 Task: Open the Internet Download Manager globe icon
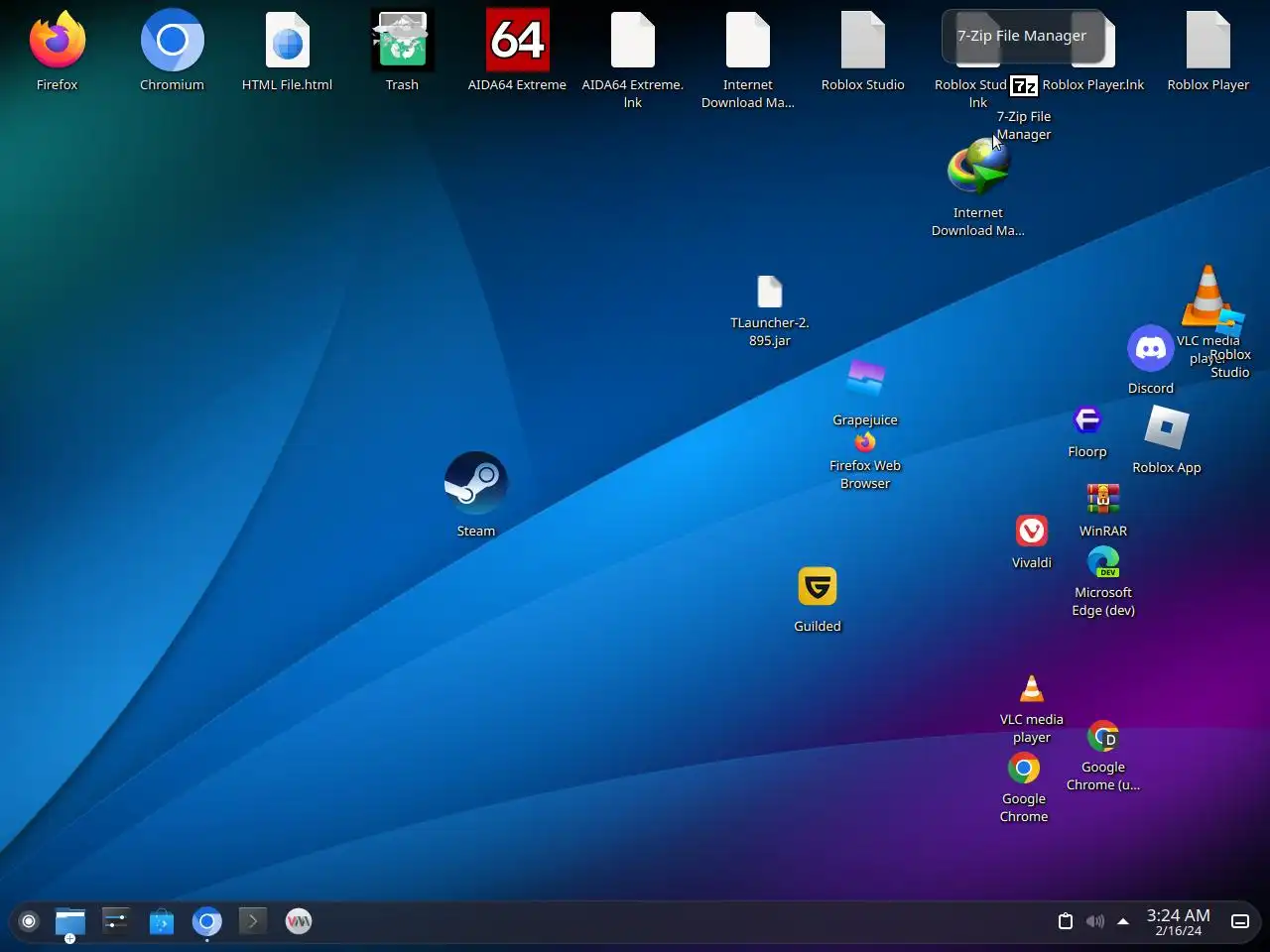point(978,169)
